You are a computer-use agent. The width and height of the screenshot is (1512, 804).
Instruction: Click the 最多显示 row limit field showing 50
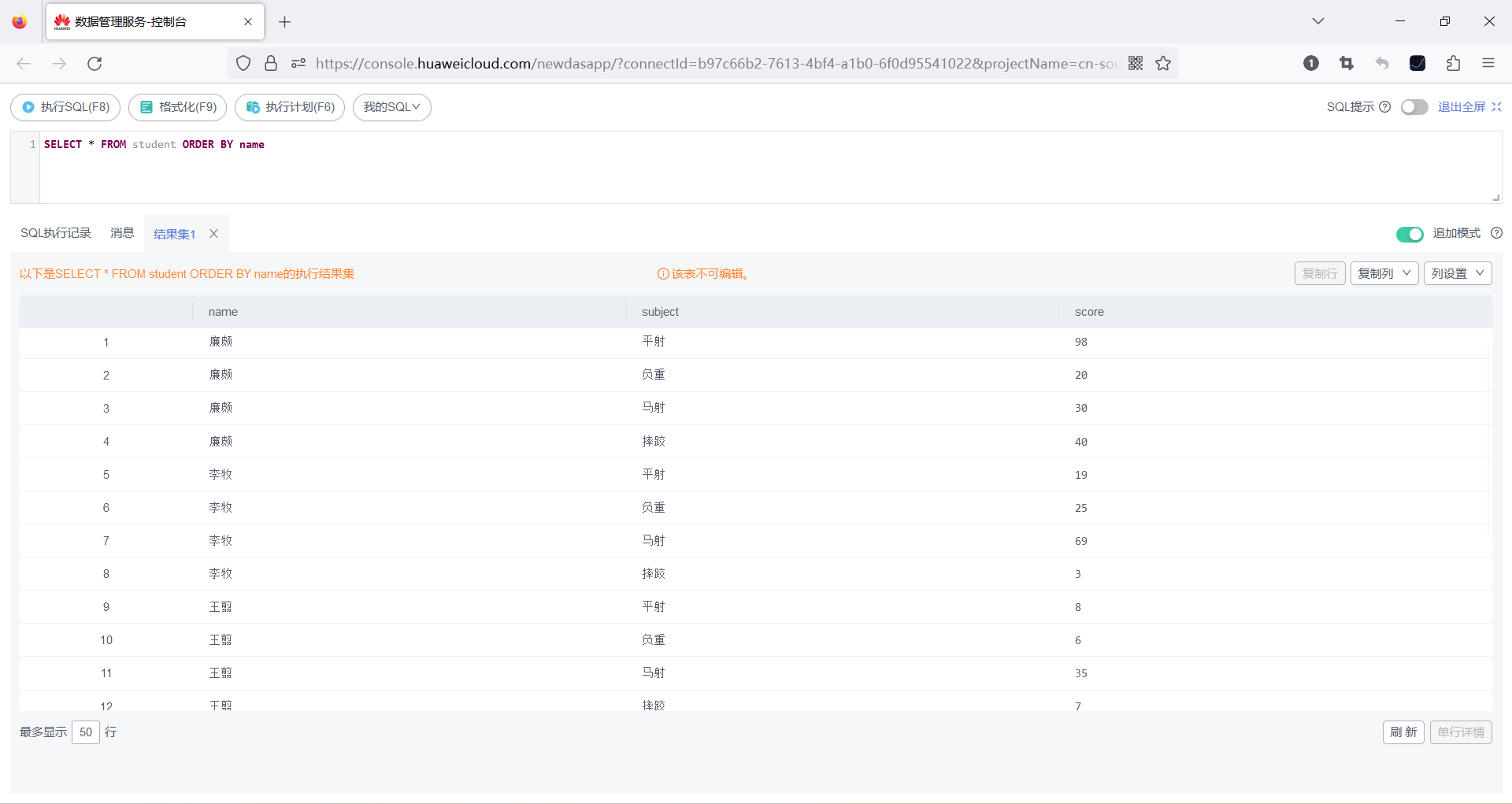coord(86,732)
